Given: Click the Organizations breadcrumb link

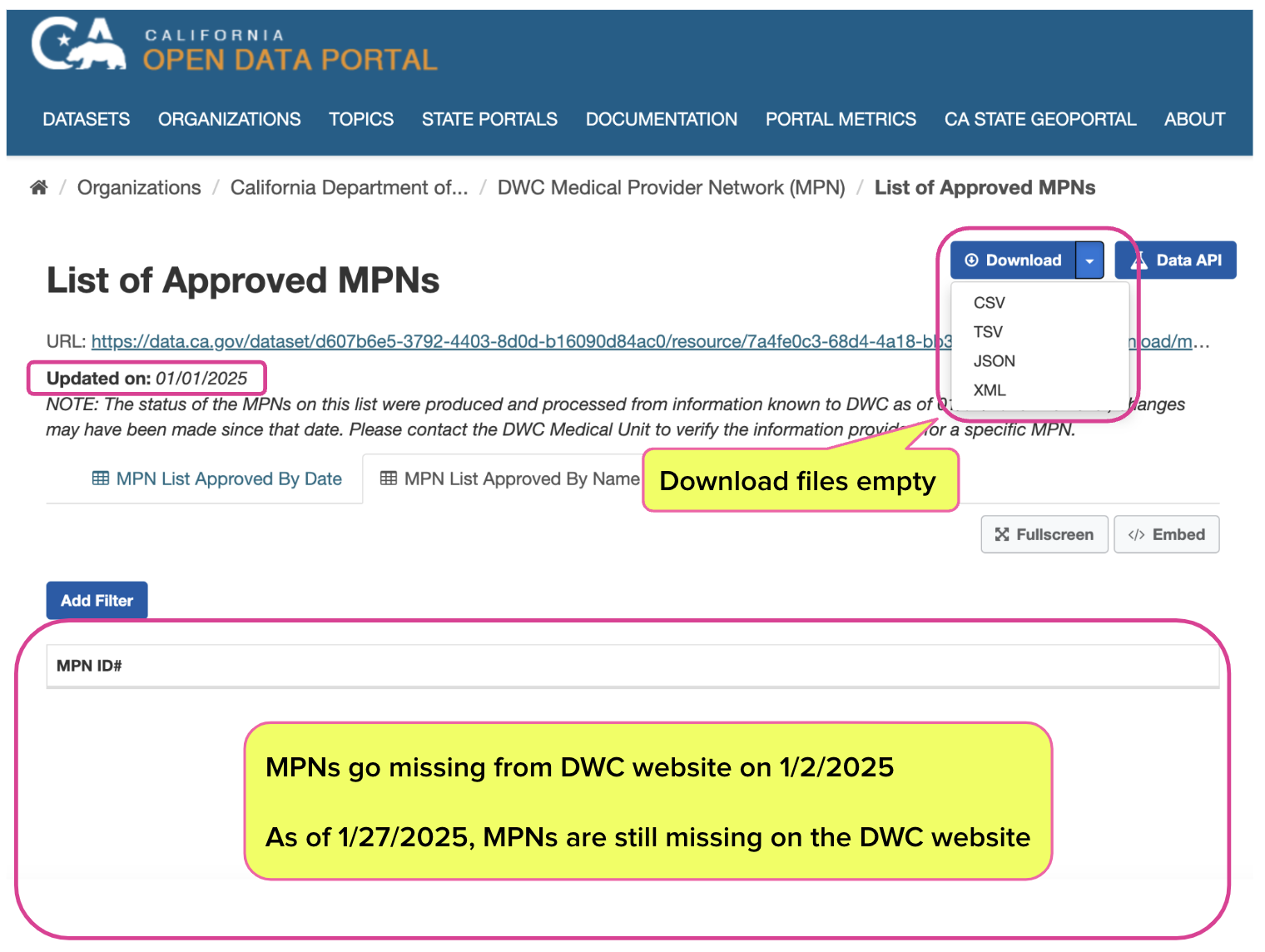Looking at the screenshot, I should 139,187.
